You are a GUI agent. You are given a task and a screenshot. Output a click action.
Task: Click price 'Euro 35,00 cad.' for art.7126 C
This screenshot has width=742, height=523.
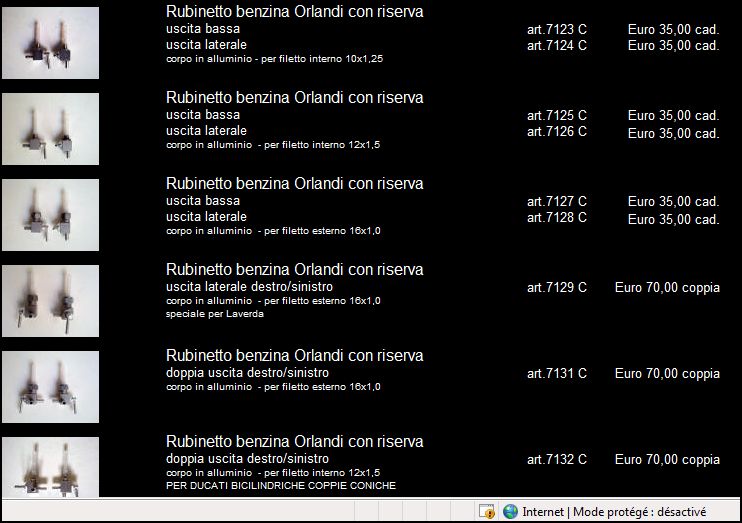(x=673, y=133)
